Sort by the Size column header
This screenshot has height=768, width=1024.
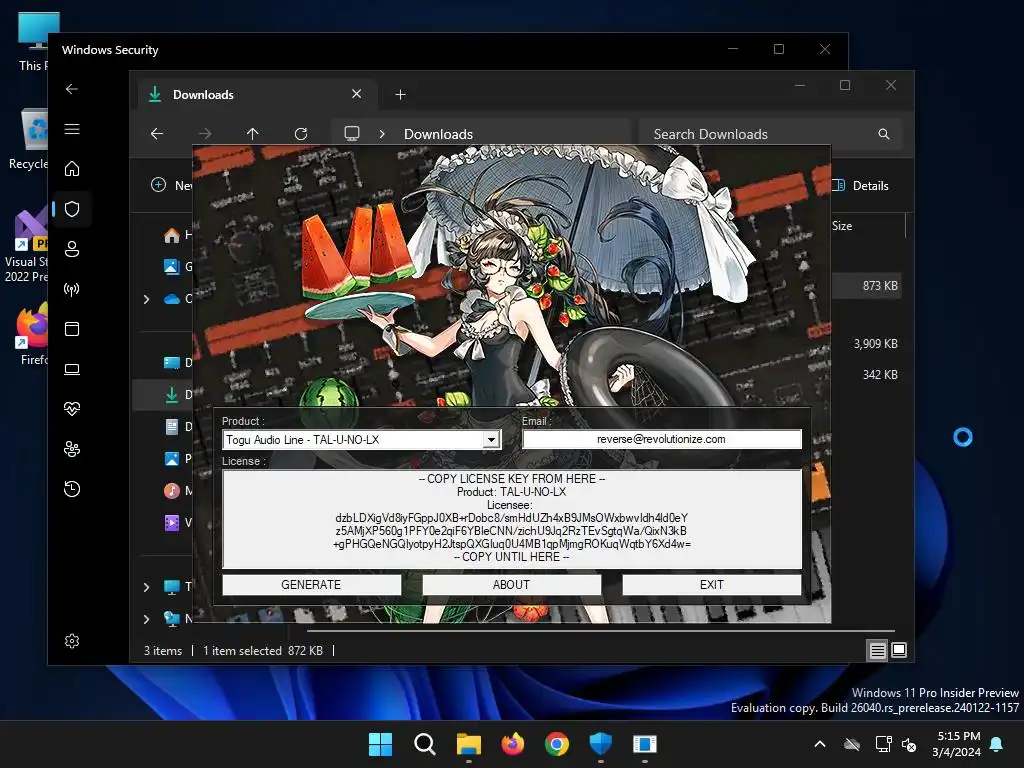842,226
